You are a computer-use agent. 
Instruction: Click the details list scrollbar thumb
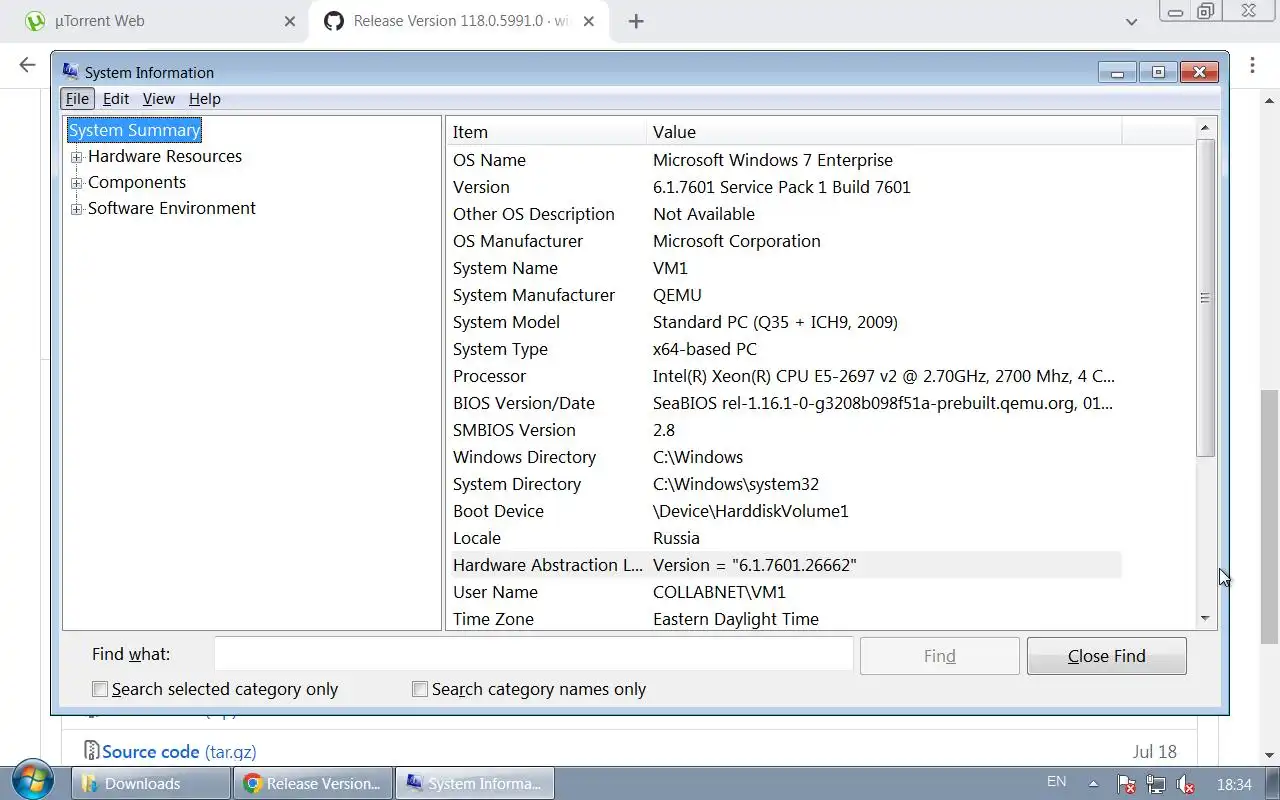1205,298
